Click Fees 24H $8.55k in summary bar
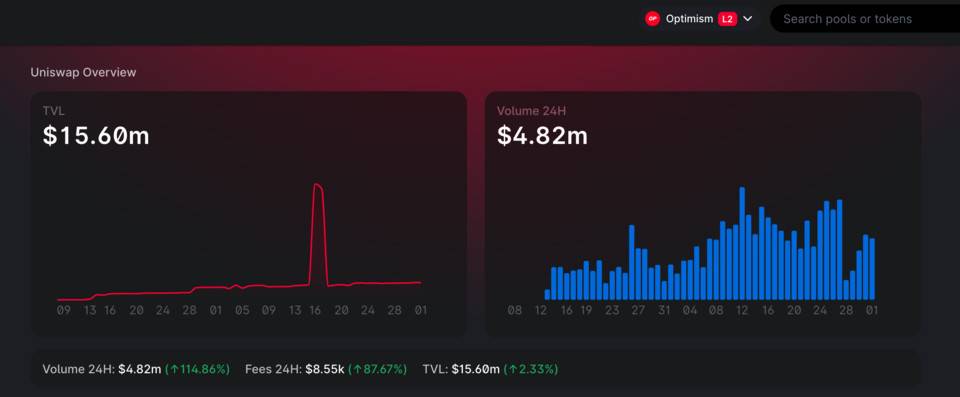 coord(294,369)
